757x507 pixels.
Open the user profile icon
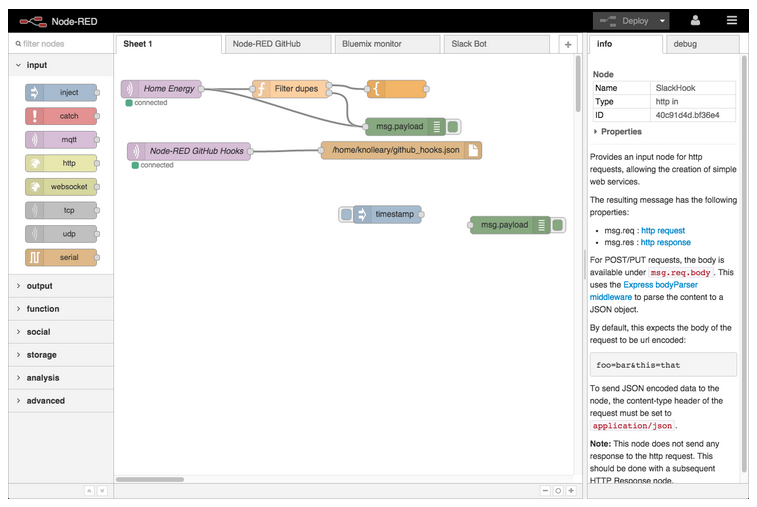(x=695, y=20)
